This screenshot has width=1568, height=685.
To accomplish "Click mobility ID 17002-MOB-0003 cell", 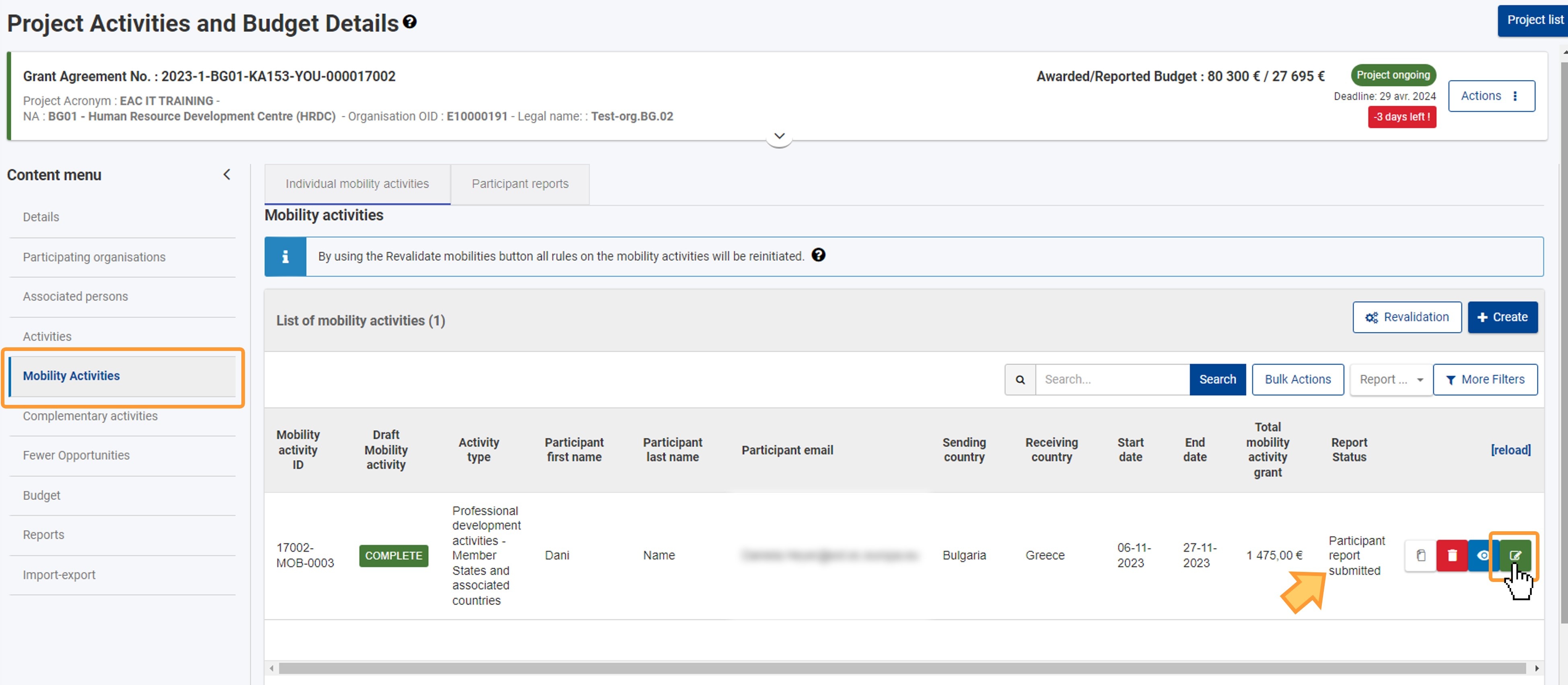I will click(305, 555).
